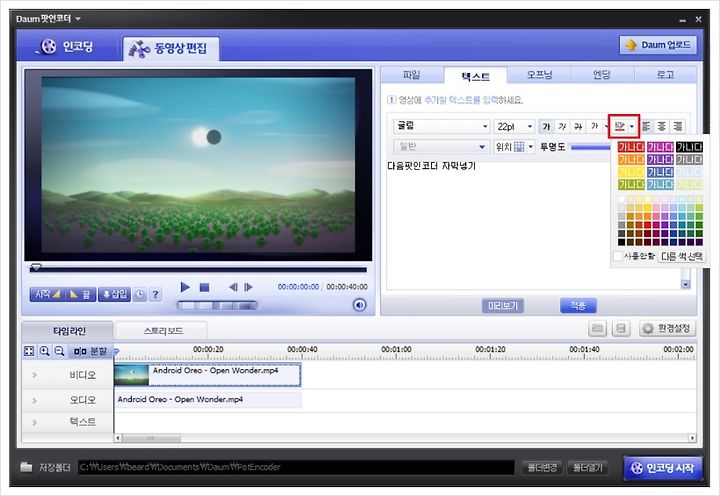Click the 폴더열기 button
Viewport: 720px width, 496px height.
tap(588, 468)
